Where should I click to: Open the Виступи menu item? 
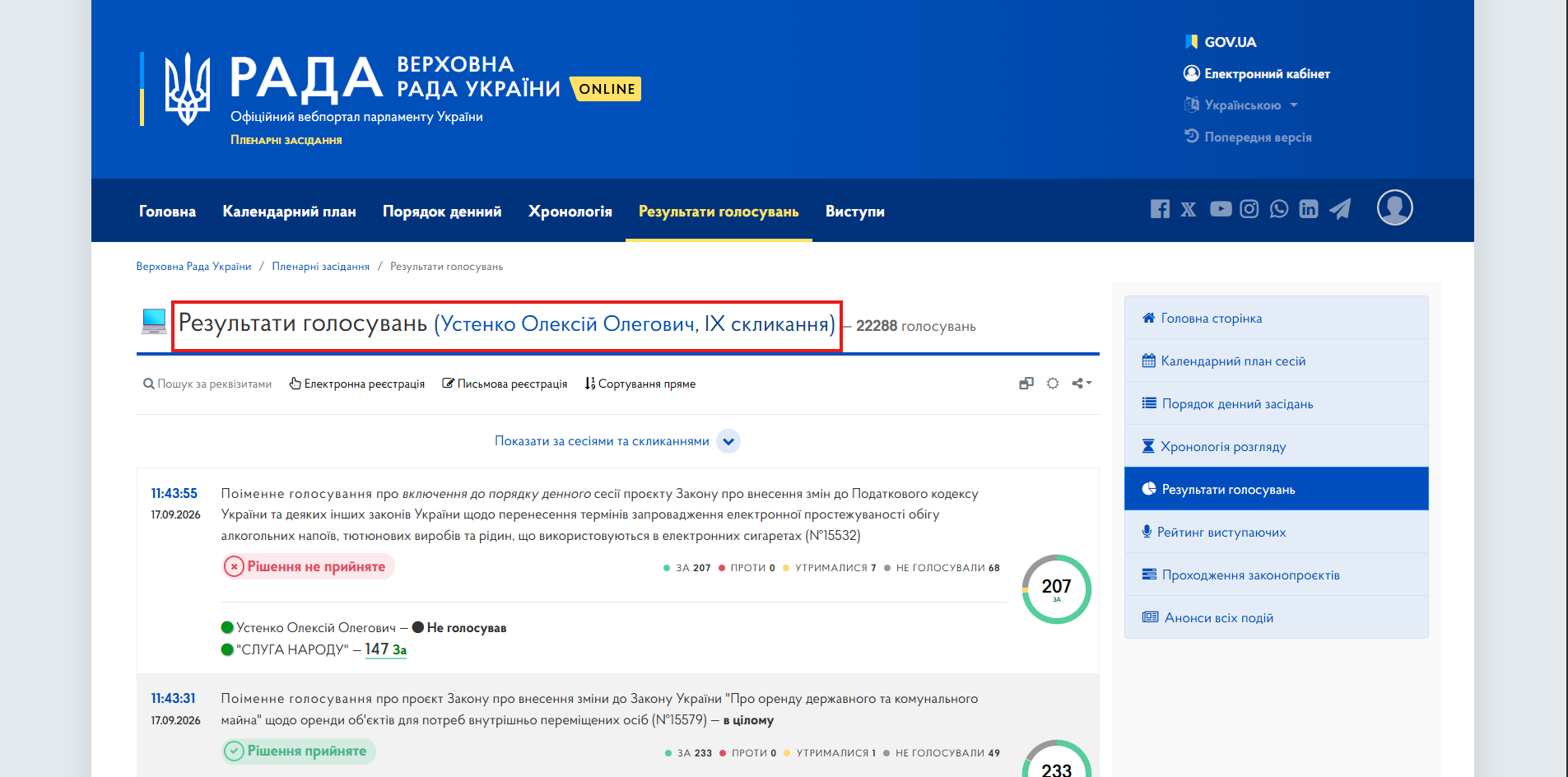[x=855, y=212]
